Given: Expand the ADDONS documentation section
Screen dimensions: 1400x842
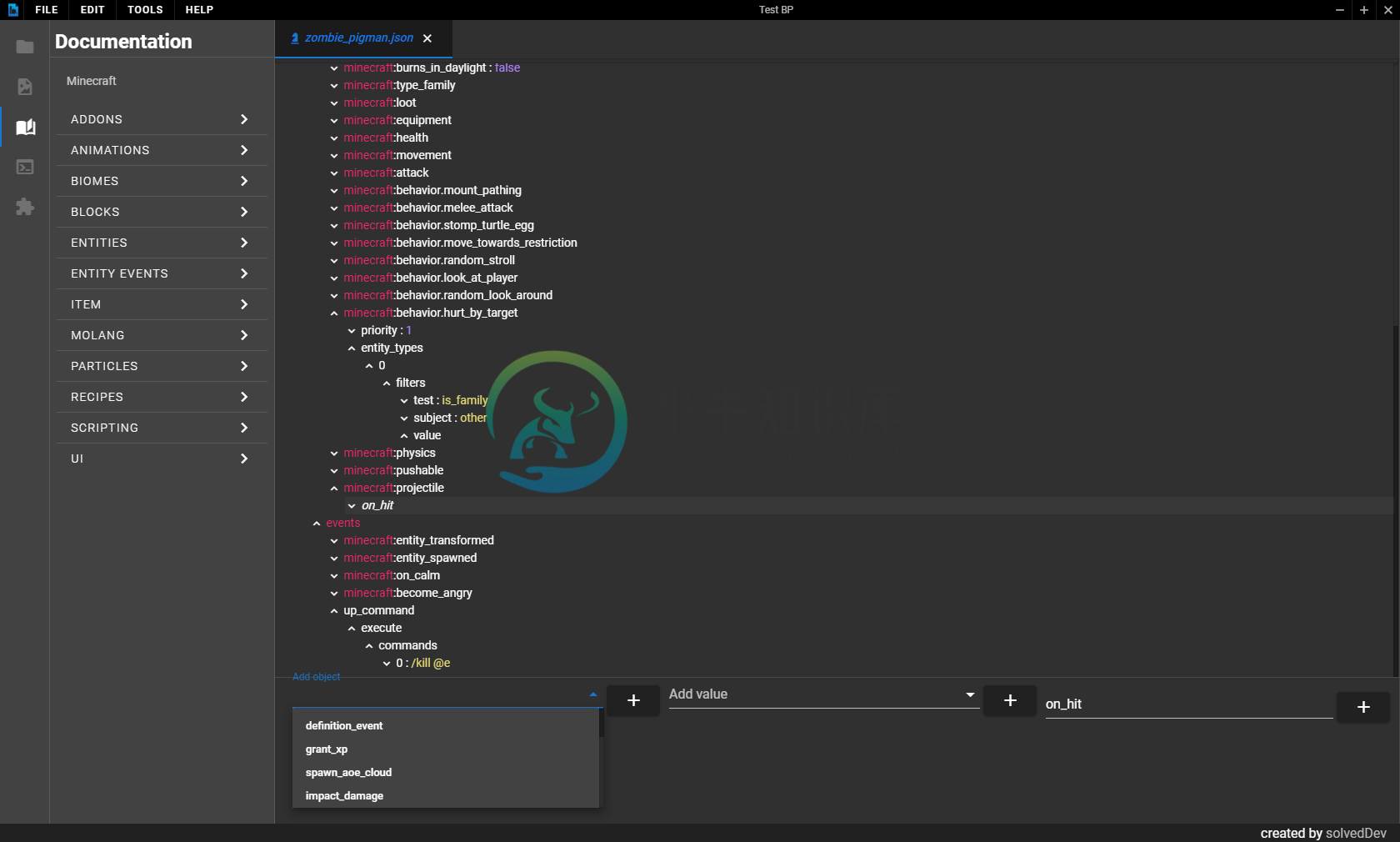Looking at the screenshot, I should (x=162, y=119).
